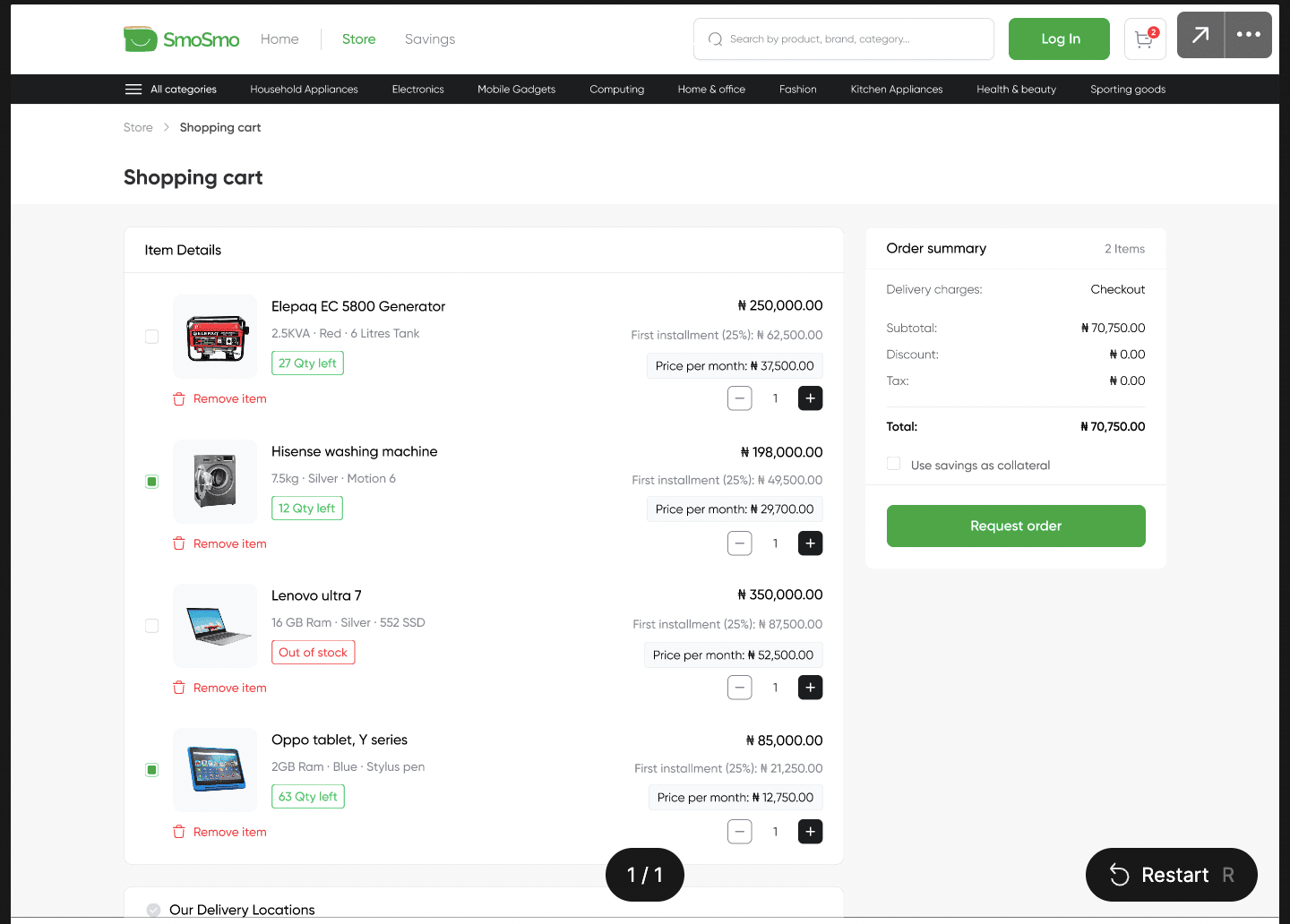Decrease quantity of Hisense washing machine
1290x924 pixels.
[x=740, y=543]
